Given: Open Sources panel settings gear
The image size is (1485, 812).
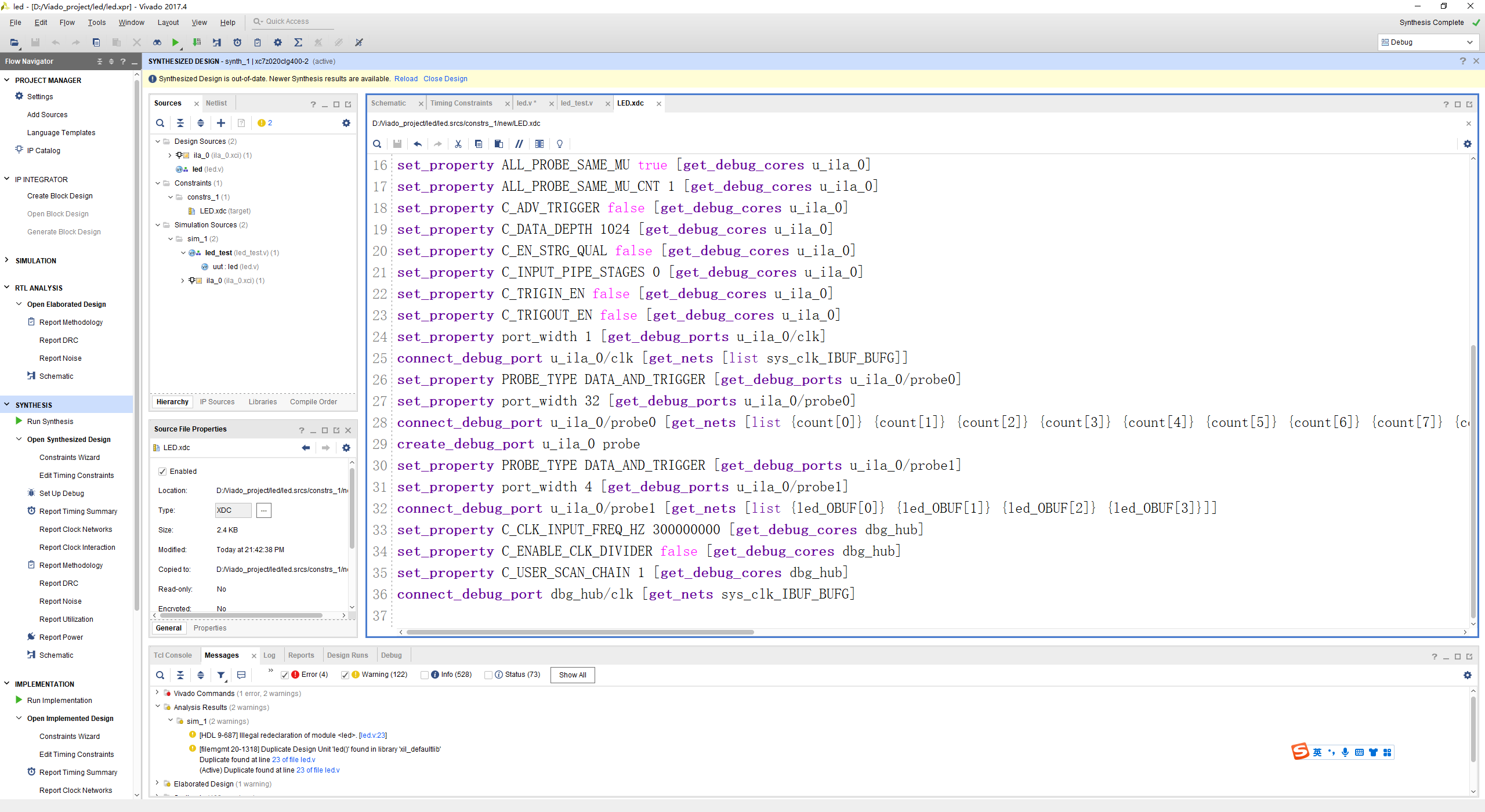Looking at the screenshot, I should coord(346,123).
